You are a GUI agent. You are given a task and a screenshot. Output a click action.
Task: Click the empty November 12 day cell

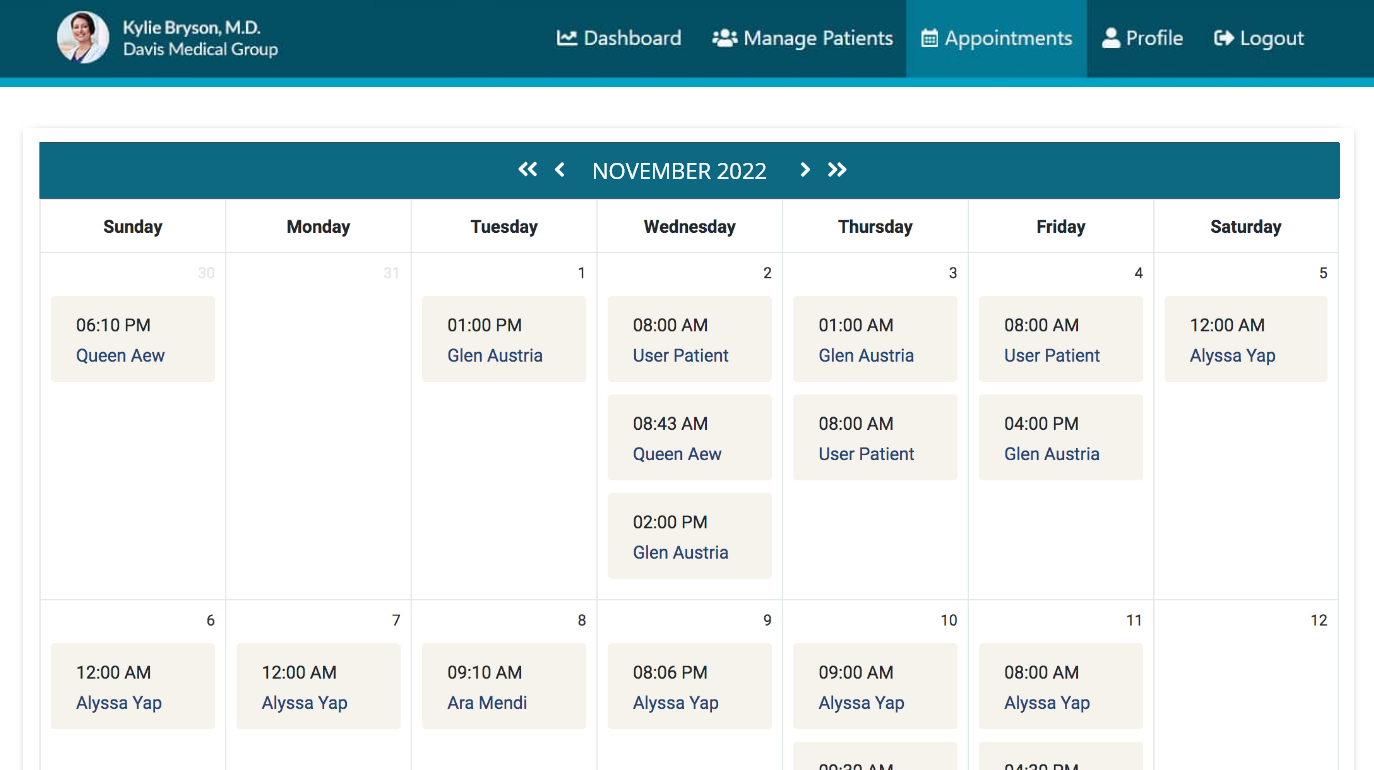pyautogui.click(x=1246, y=690)
